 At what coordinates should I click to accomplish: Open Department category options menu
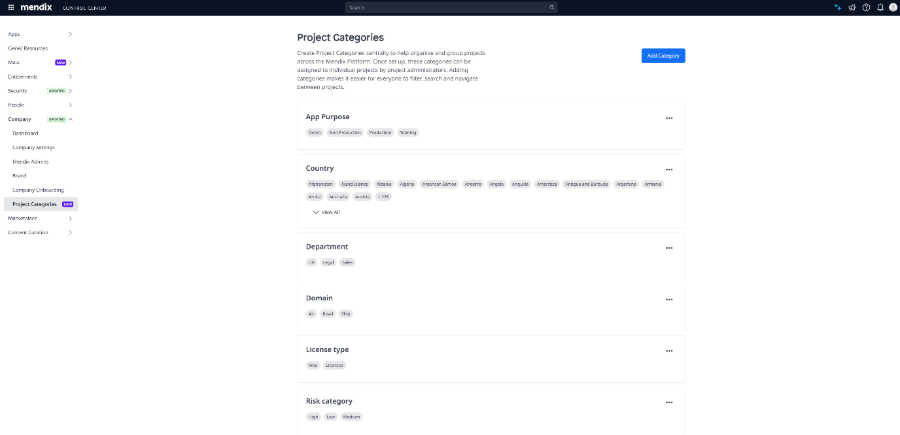(669, 248)
